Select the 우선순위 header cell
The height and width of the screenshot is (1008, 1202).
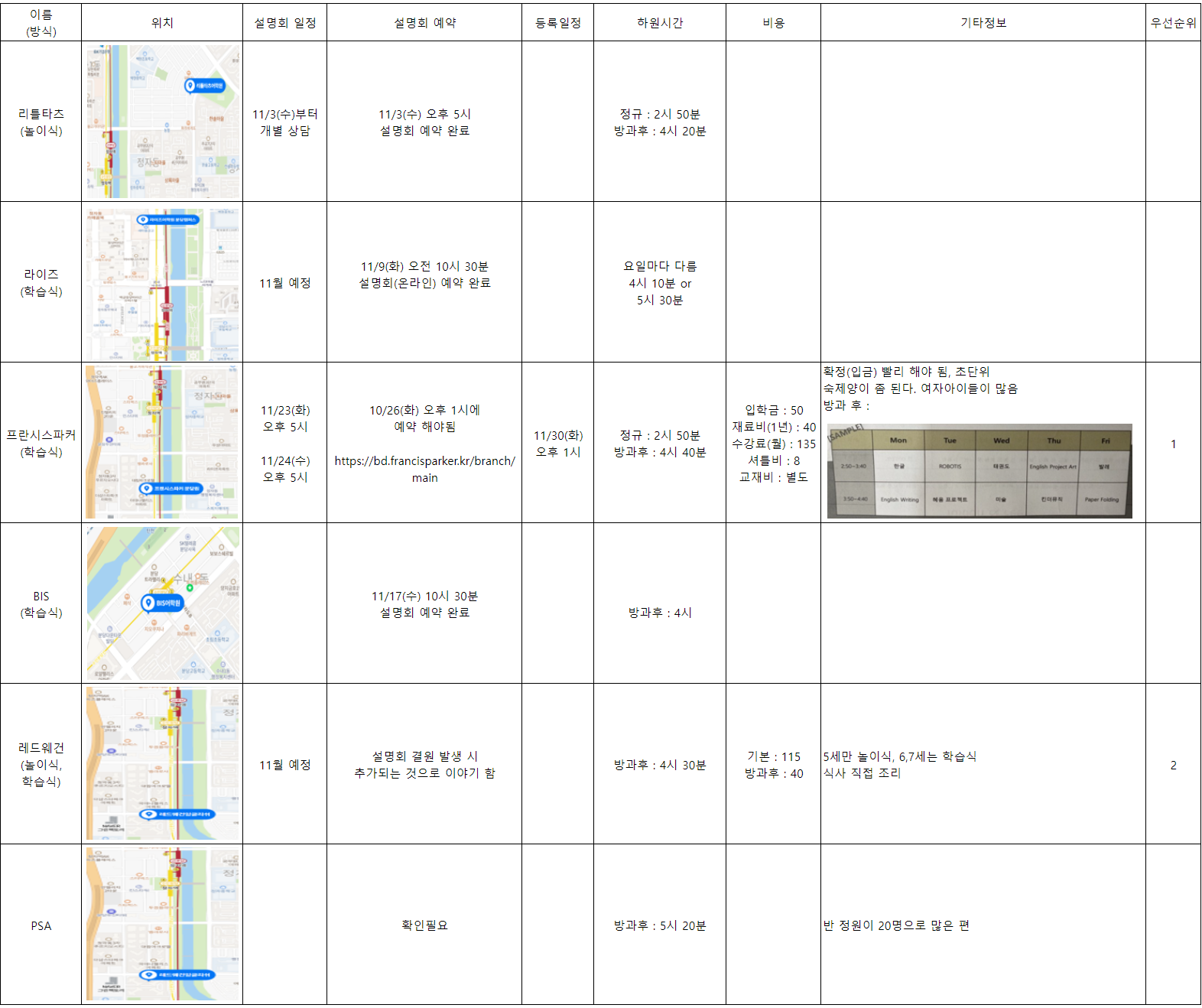point(1173,22)
